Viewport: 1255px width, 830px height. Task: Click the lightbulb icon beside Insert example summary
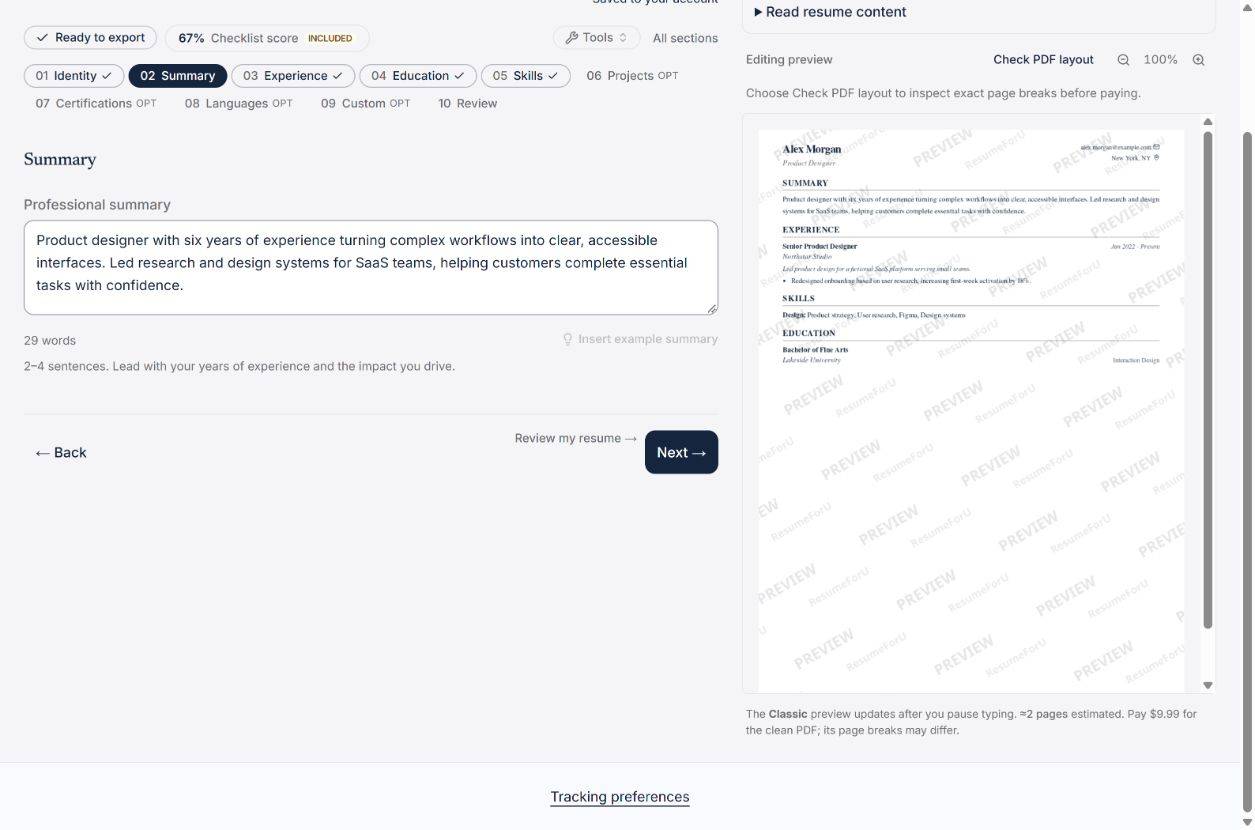(568, 339)
